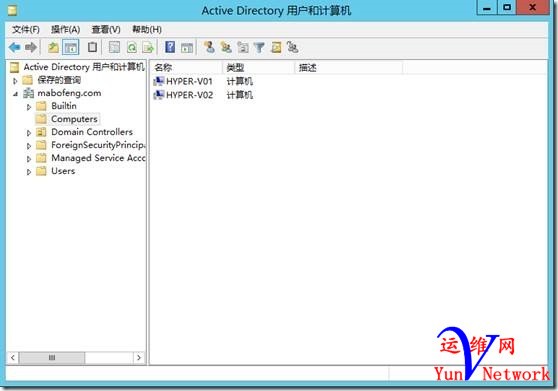Click the Find objects icon
The height and width of the screenshot is (391, 558).
(x=276, y=47)
